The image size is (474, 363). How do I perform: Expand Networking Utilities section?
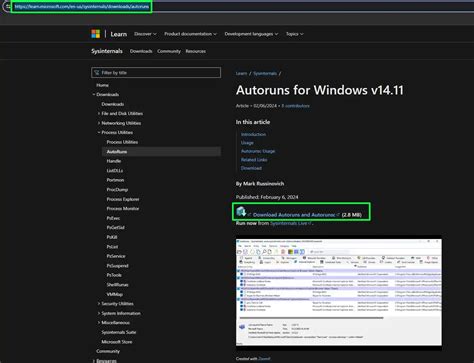coord(99,123)
